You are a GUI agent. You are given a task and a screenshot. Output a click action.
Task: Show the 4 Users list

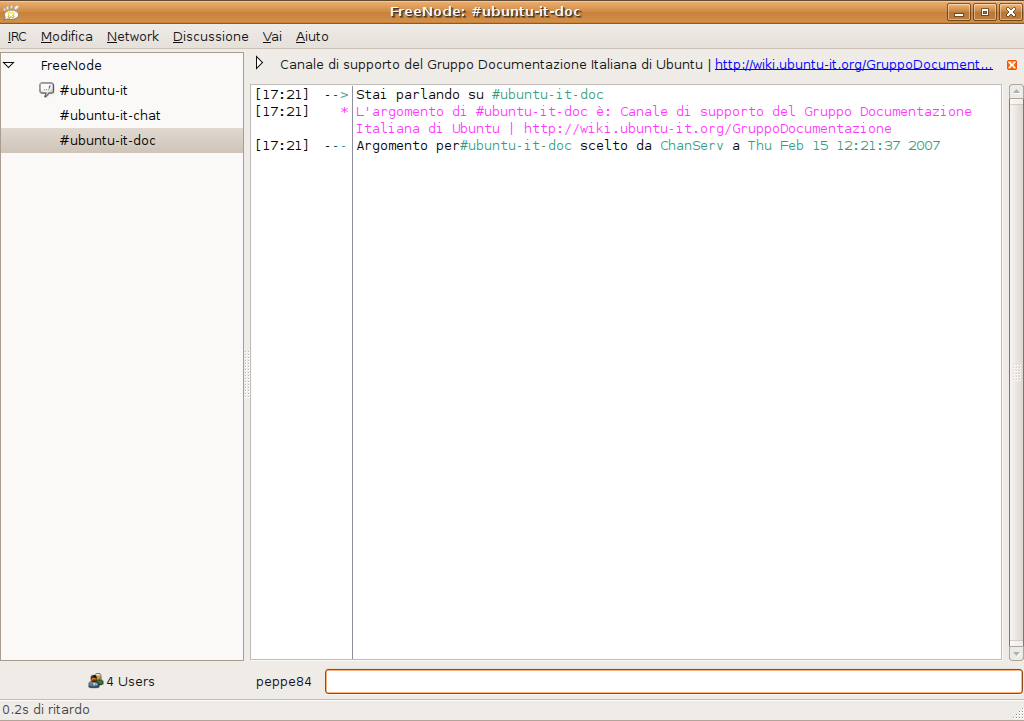pos(122,681)
